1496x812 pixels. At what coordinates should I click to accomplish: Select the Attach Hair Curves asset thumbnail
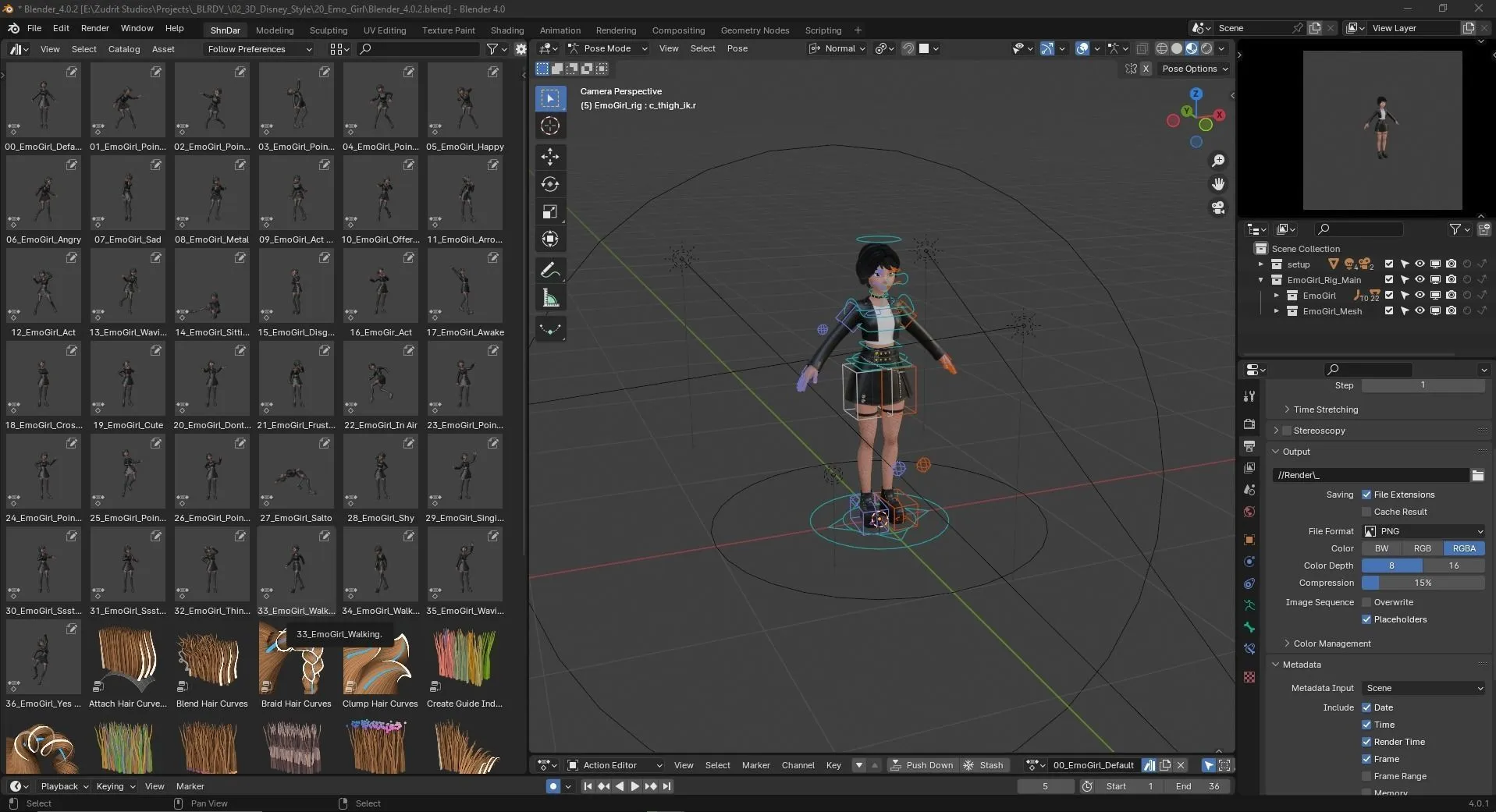[x=127, y=658]
